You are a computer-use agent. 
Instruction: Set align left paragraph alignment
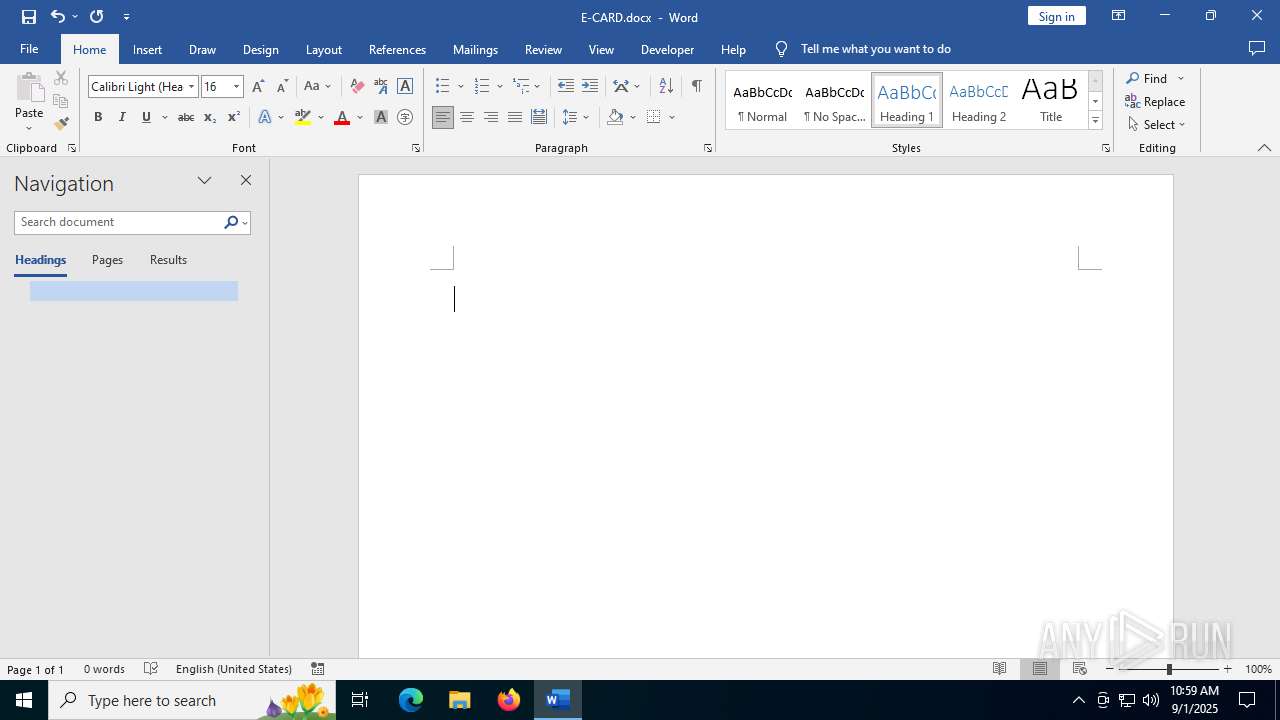pos(443,117)
